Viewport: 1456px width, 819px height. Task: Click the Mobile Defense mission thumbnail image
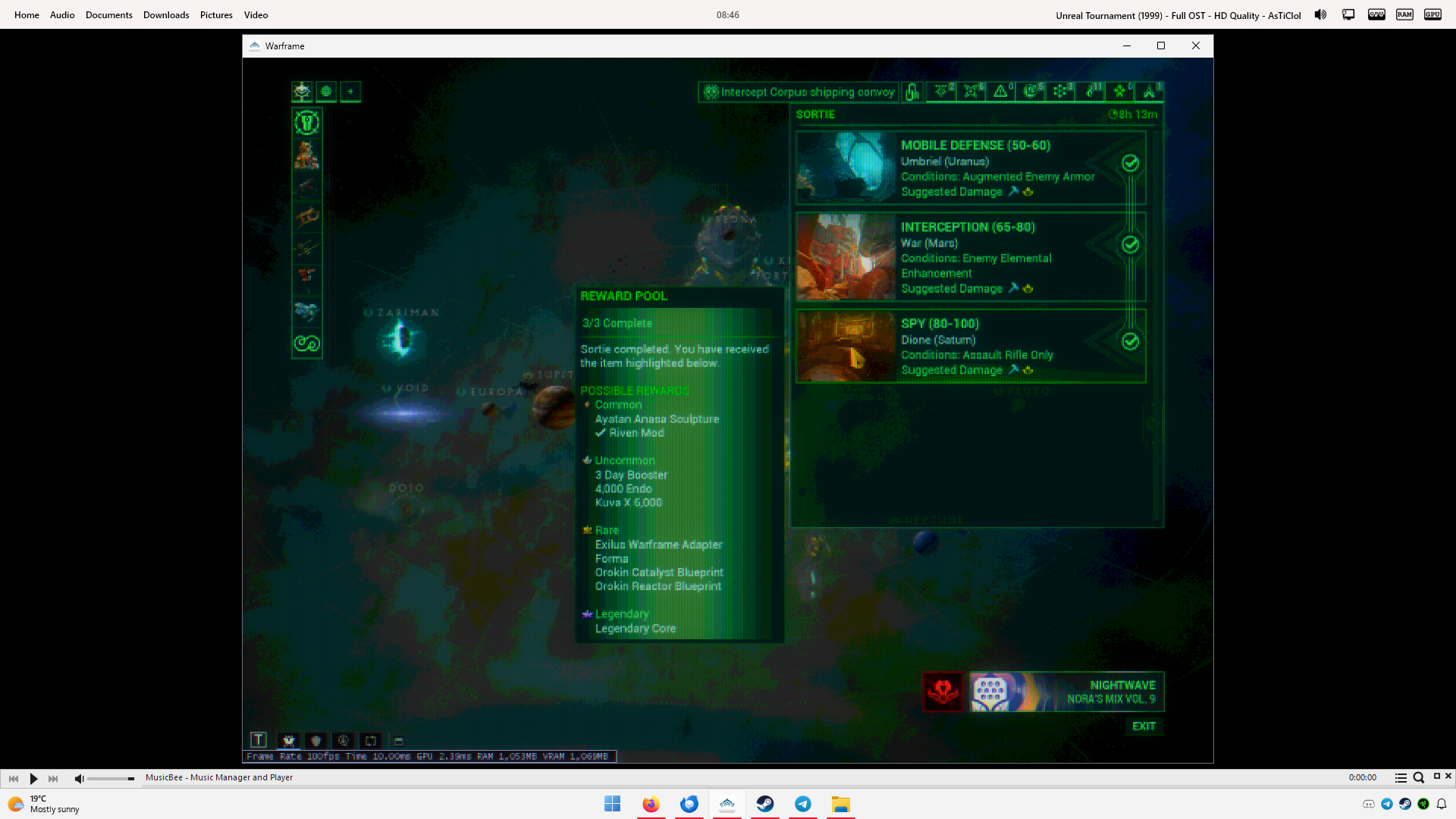846,168
